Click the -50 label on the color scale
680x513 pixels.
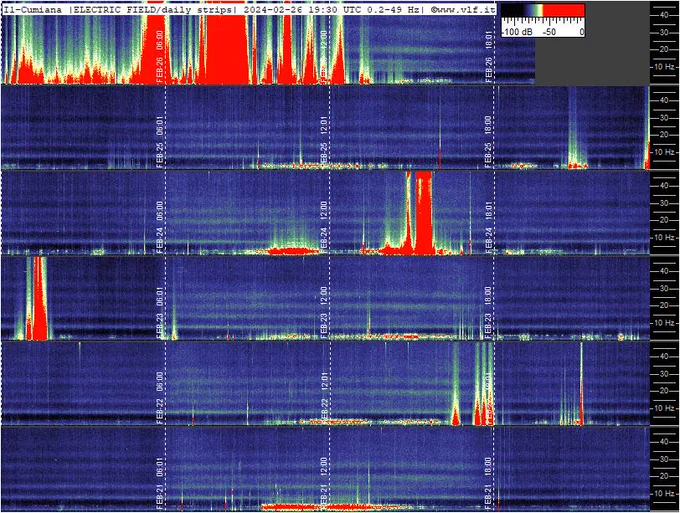(550, 32)
